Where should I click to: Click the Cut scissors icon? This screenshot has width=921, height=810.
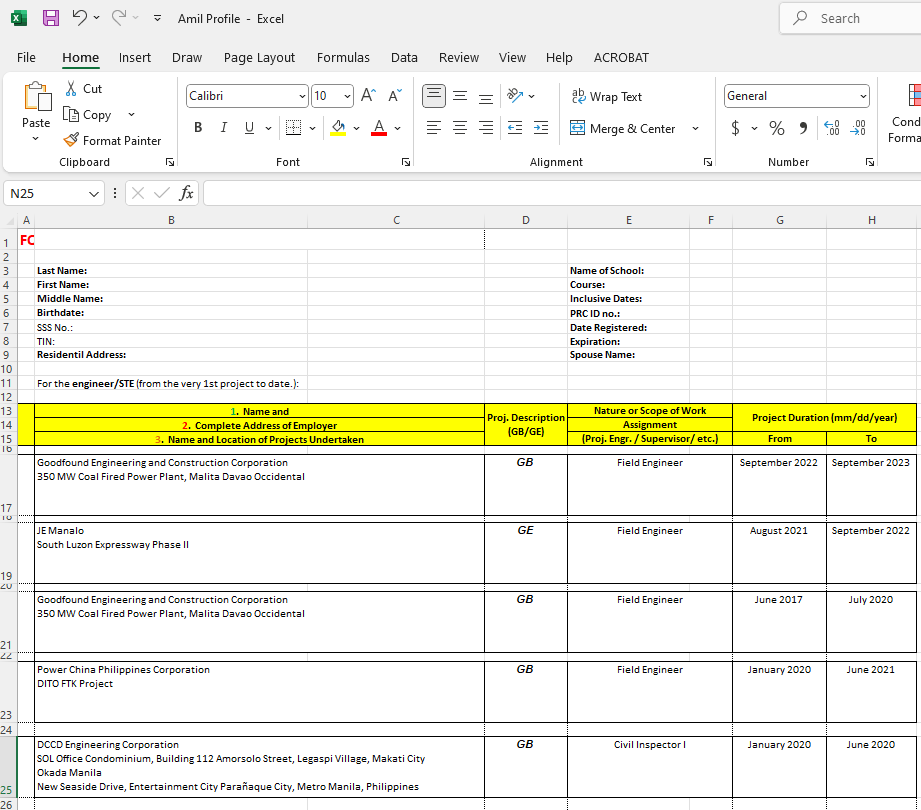click(x=72, y=89)
